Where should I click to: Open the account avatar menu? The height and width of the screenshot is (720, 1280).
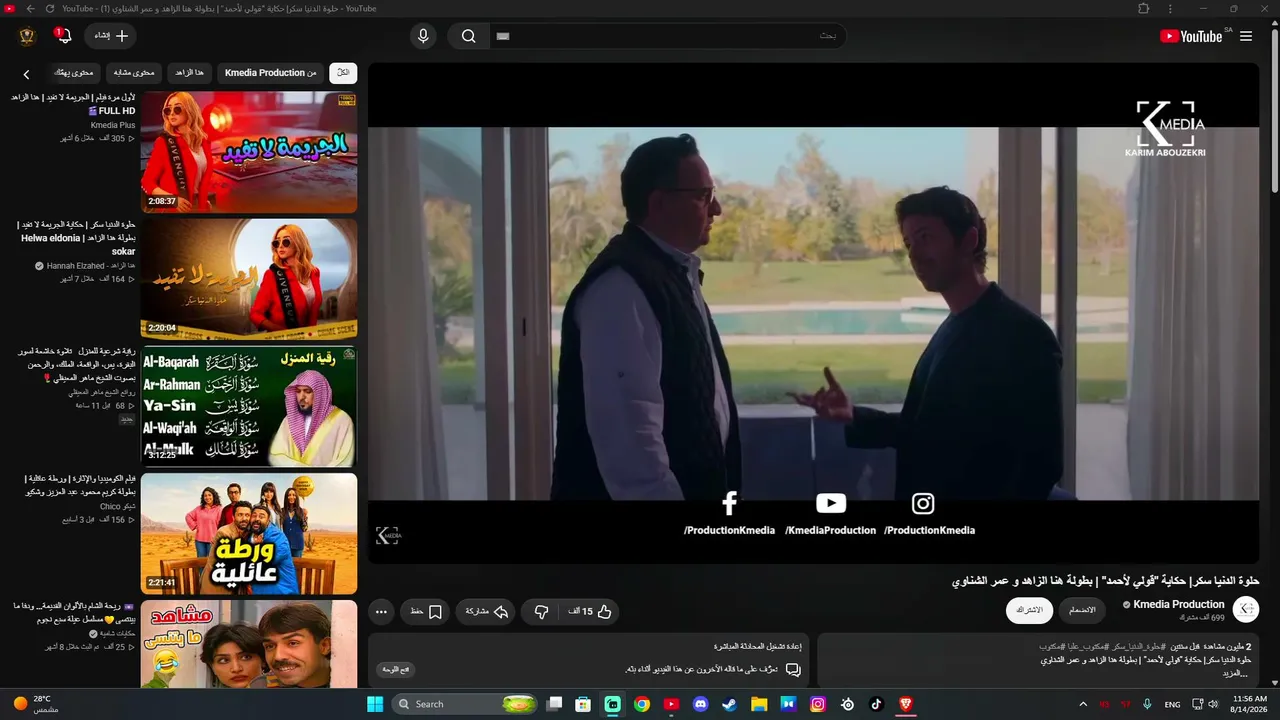[x=27, y=36]
